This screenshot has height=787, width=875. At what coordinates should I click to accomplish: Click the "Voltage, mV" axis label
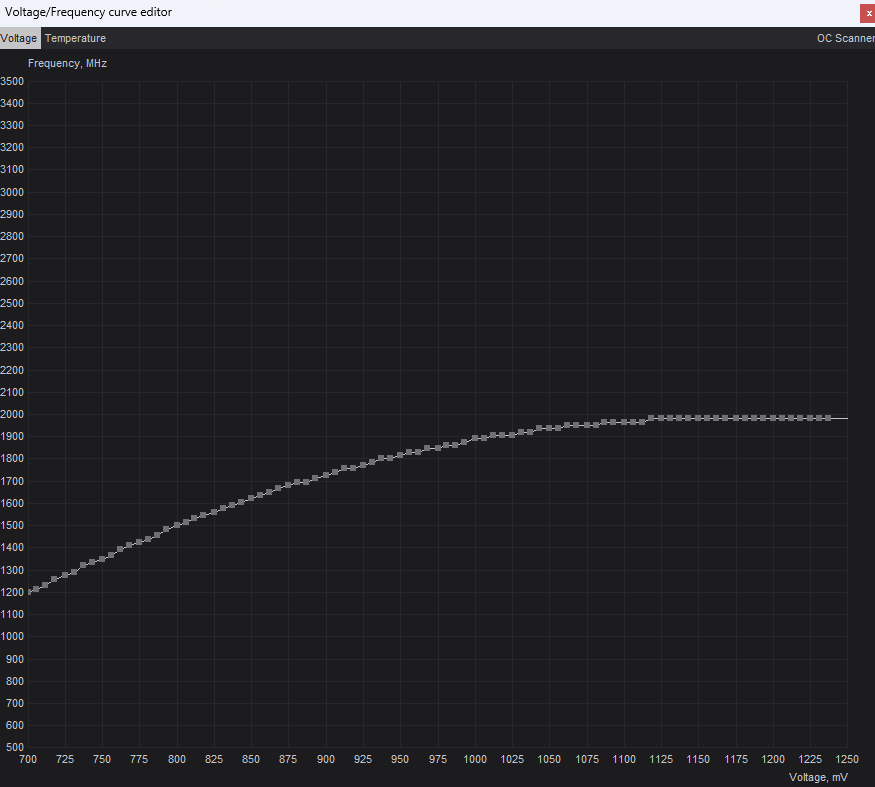(x=818, y=777)
